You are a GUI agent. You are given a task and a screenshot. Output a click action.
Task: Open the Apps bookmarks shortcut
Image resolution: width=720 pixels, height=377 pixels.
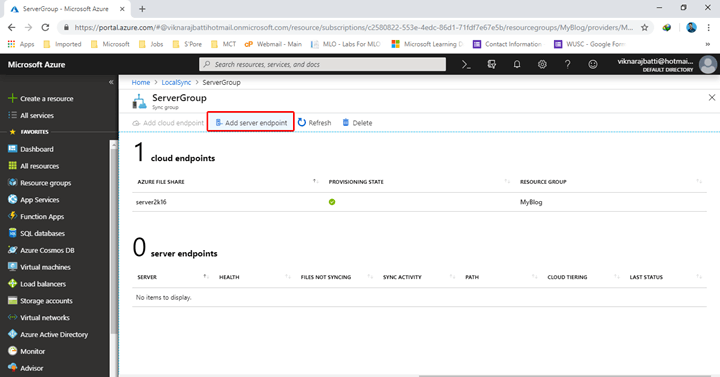[21, 44]
